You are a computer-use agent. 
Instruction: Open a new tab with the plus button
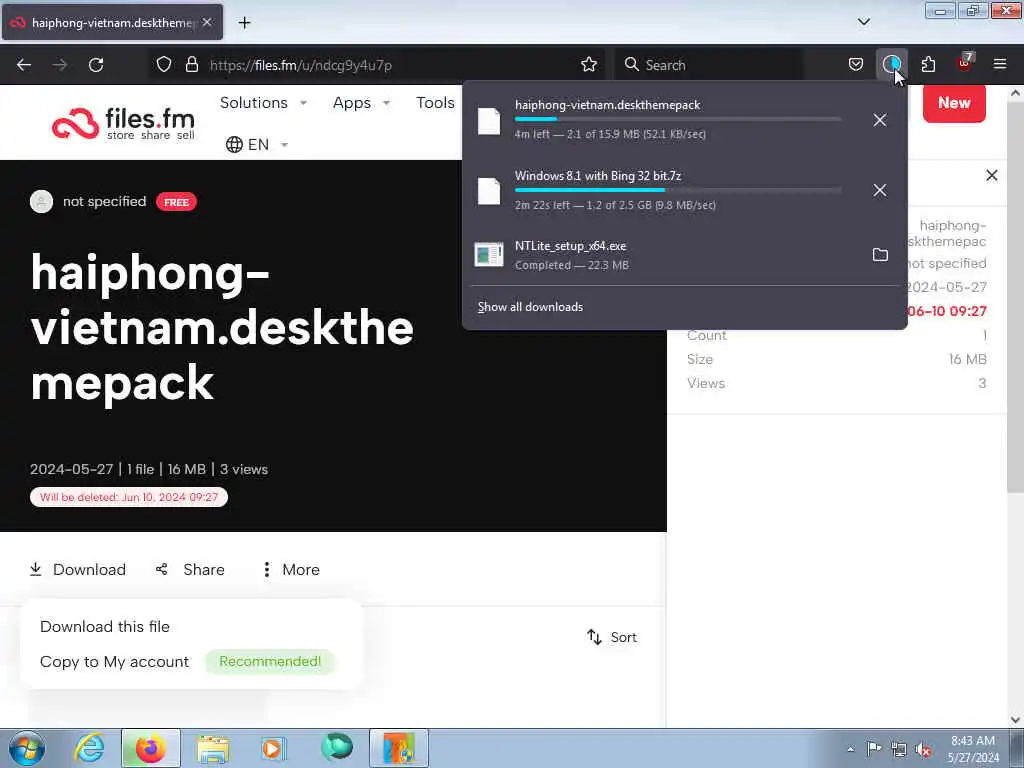click(x=244, y=23)
